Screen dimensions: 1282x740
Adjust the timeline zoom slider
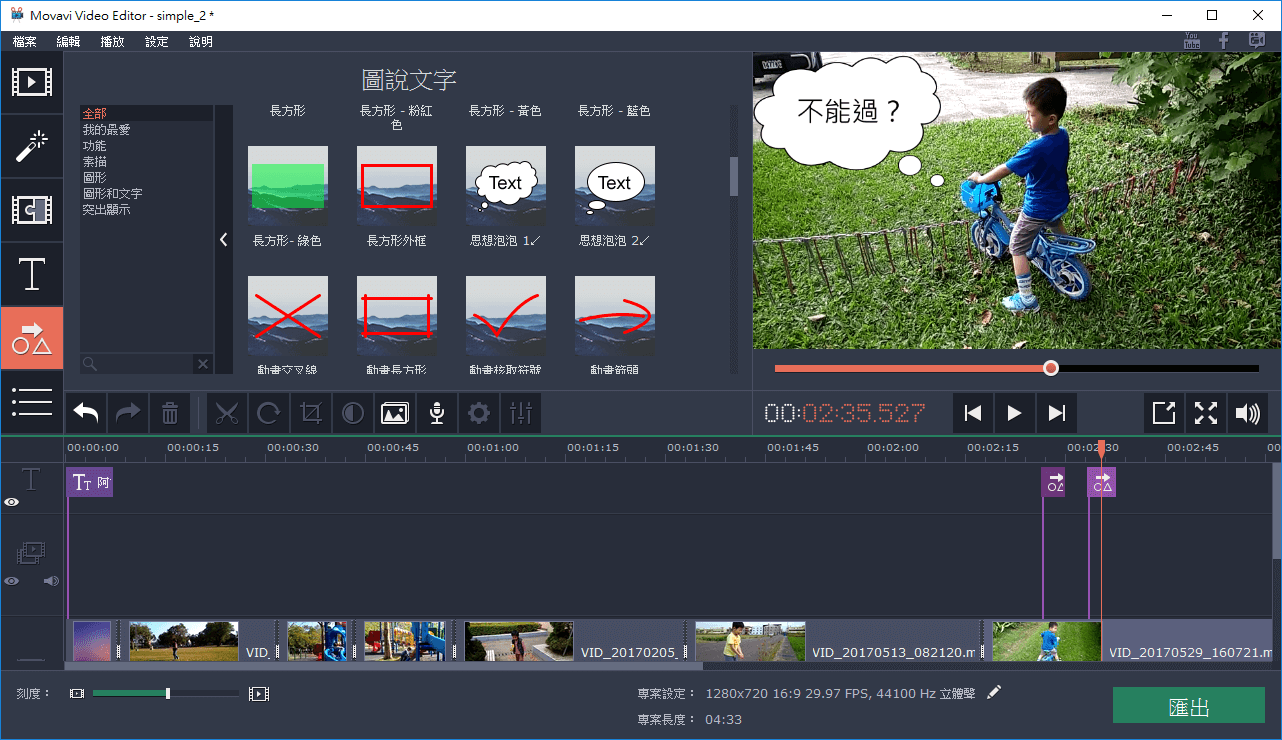pos(167,692)
